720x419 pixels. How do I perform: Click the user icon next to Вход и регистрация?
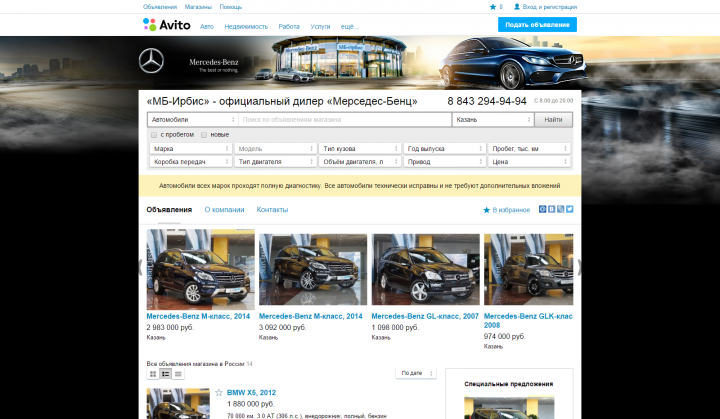517,7
